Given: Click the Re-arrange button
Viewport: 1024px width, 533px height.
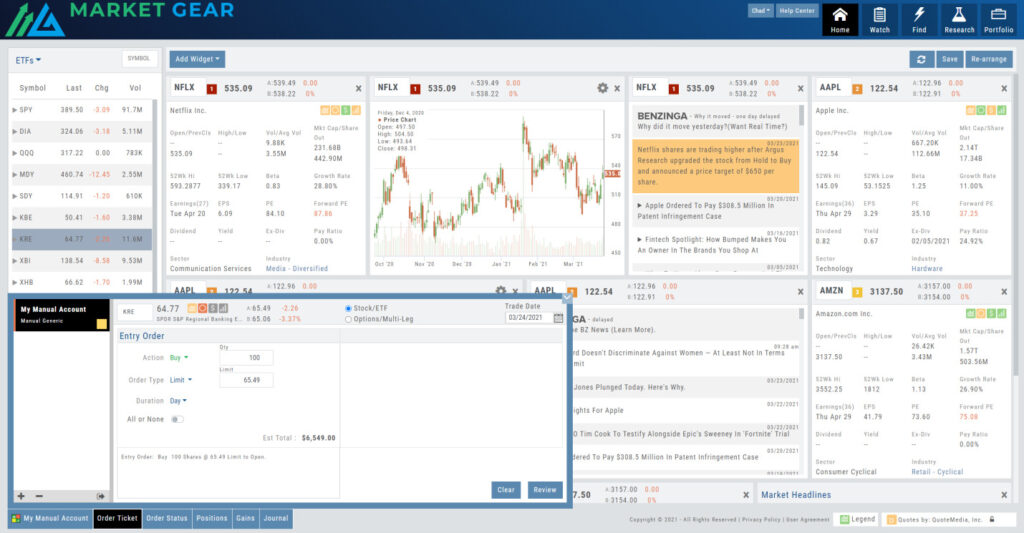Looking at the screenshot, I should click(x=989, y=59).
